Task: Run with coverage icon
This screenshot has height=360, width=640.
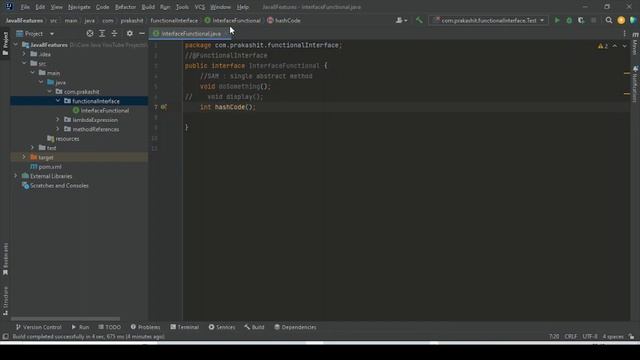Action: point(581,20)
